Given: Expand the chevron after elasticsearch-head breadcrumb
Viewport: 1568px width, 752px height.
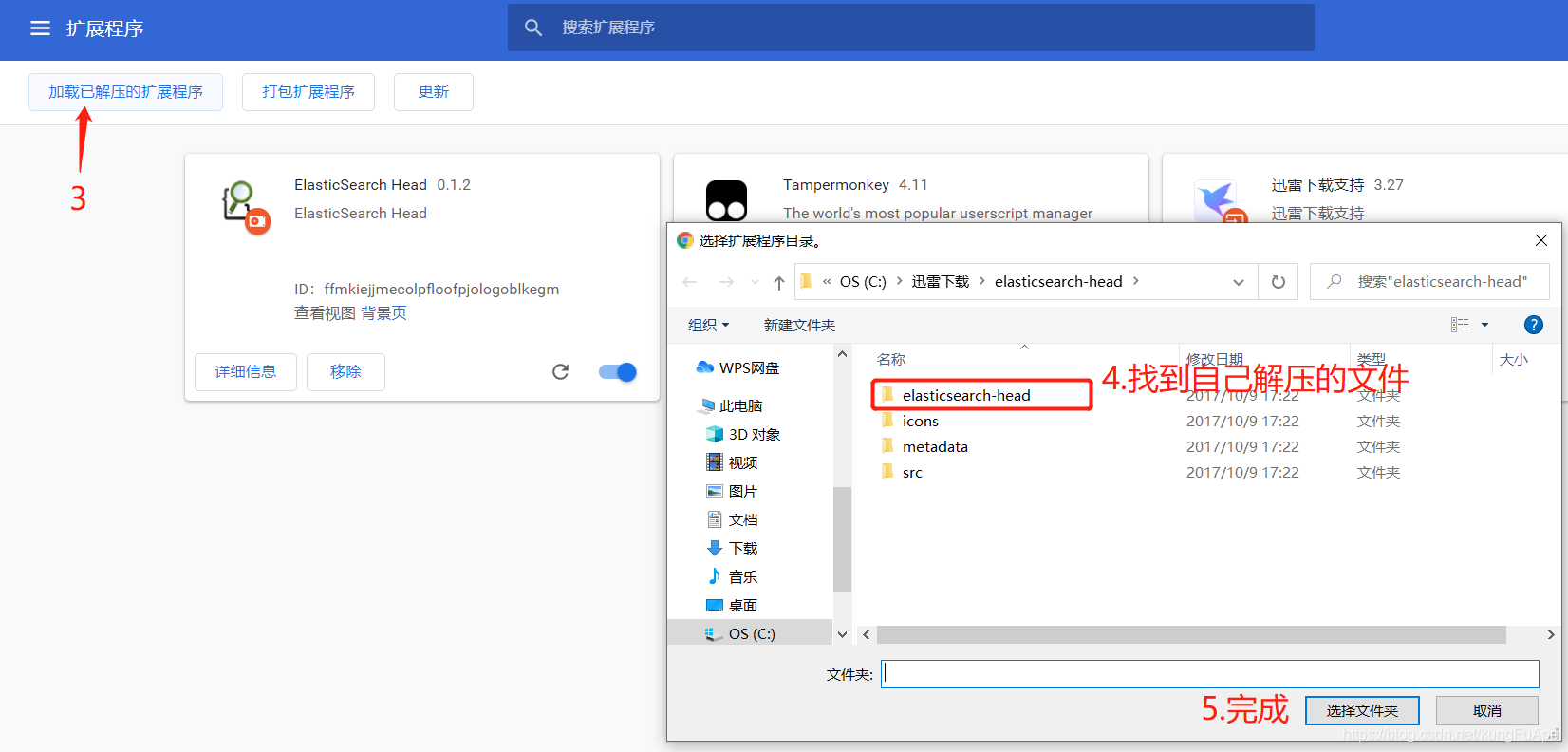Looking at the screenshot, I should [x=1136, y=281].
